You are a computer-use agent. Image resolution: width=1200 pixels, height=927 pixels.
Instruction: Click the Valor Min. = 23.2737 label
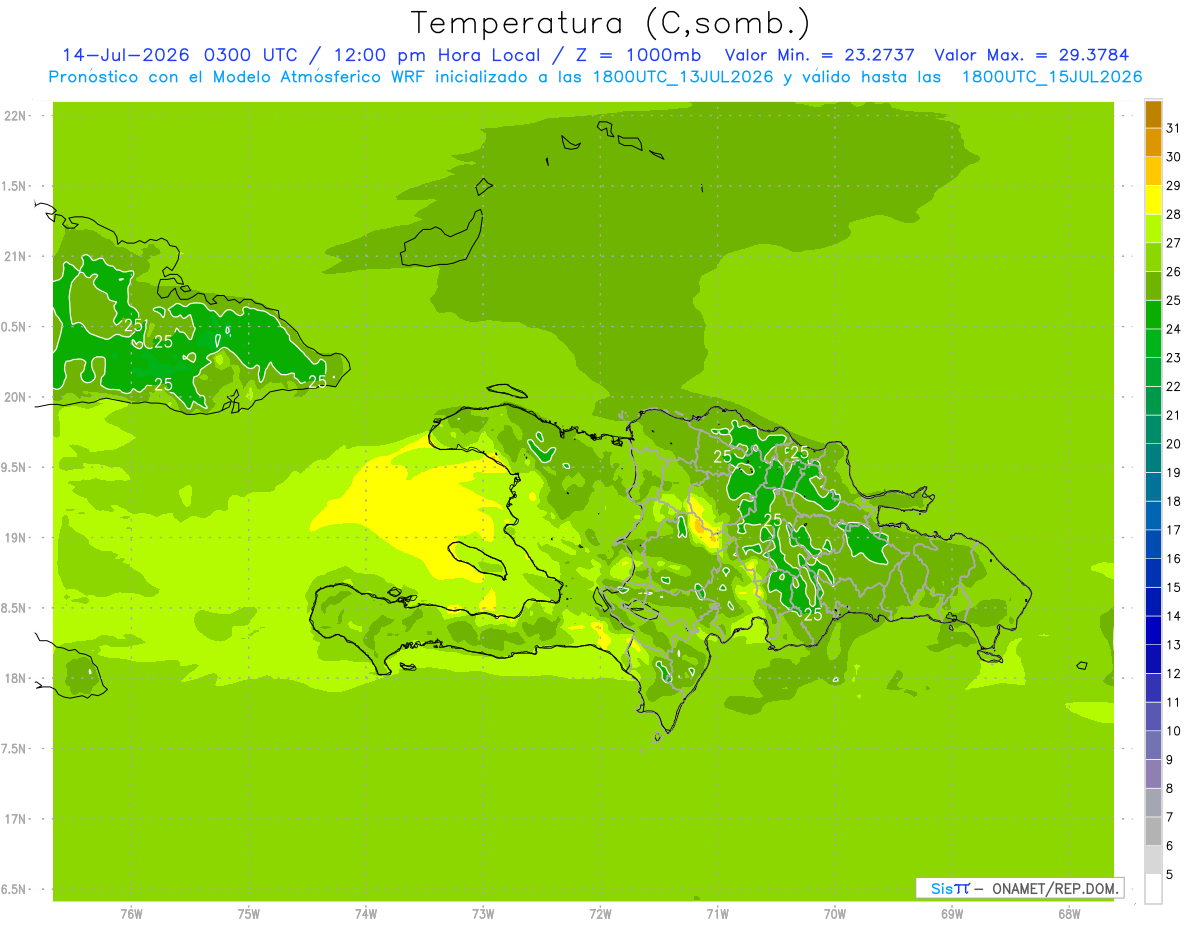(x=820, y=55)
